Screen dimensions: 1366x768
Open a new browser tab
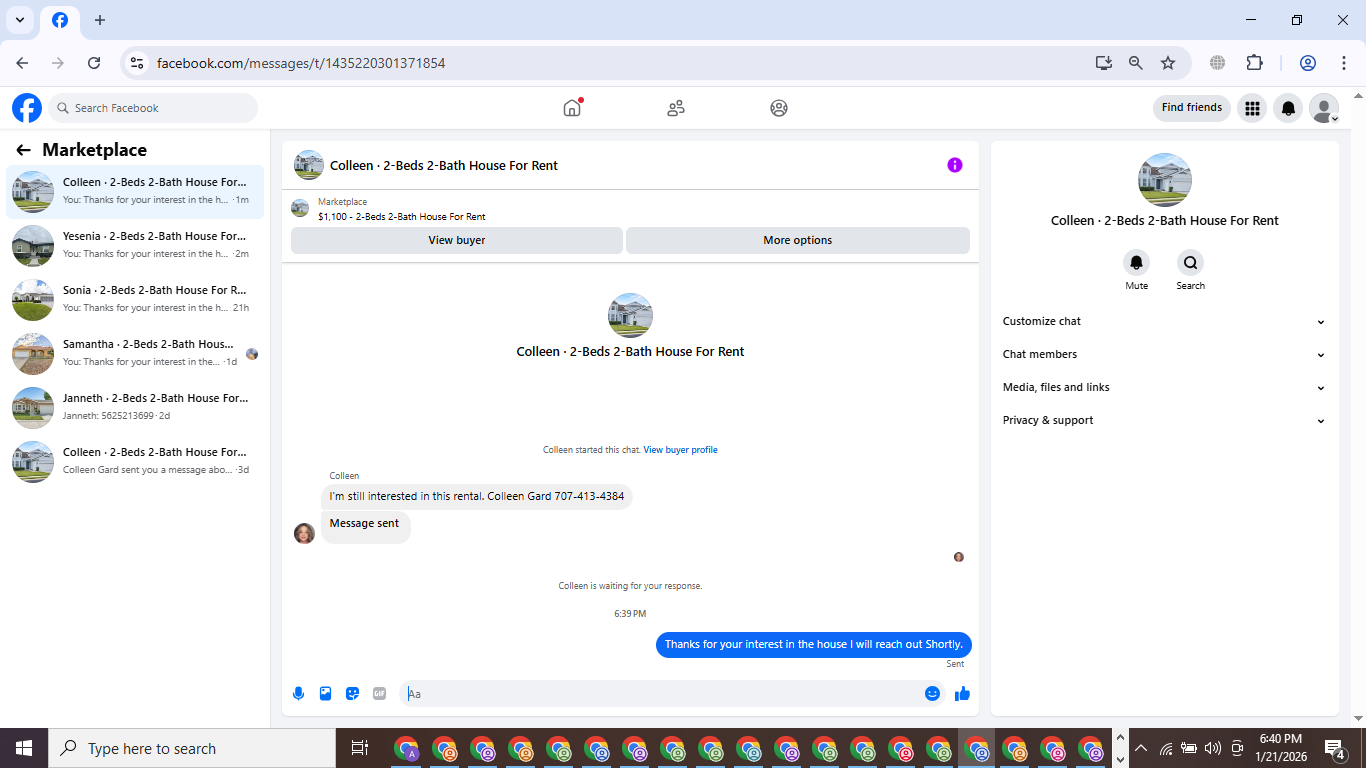point(99,20)
